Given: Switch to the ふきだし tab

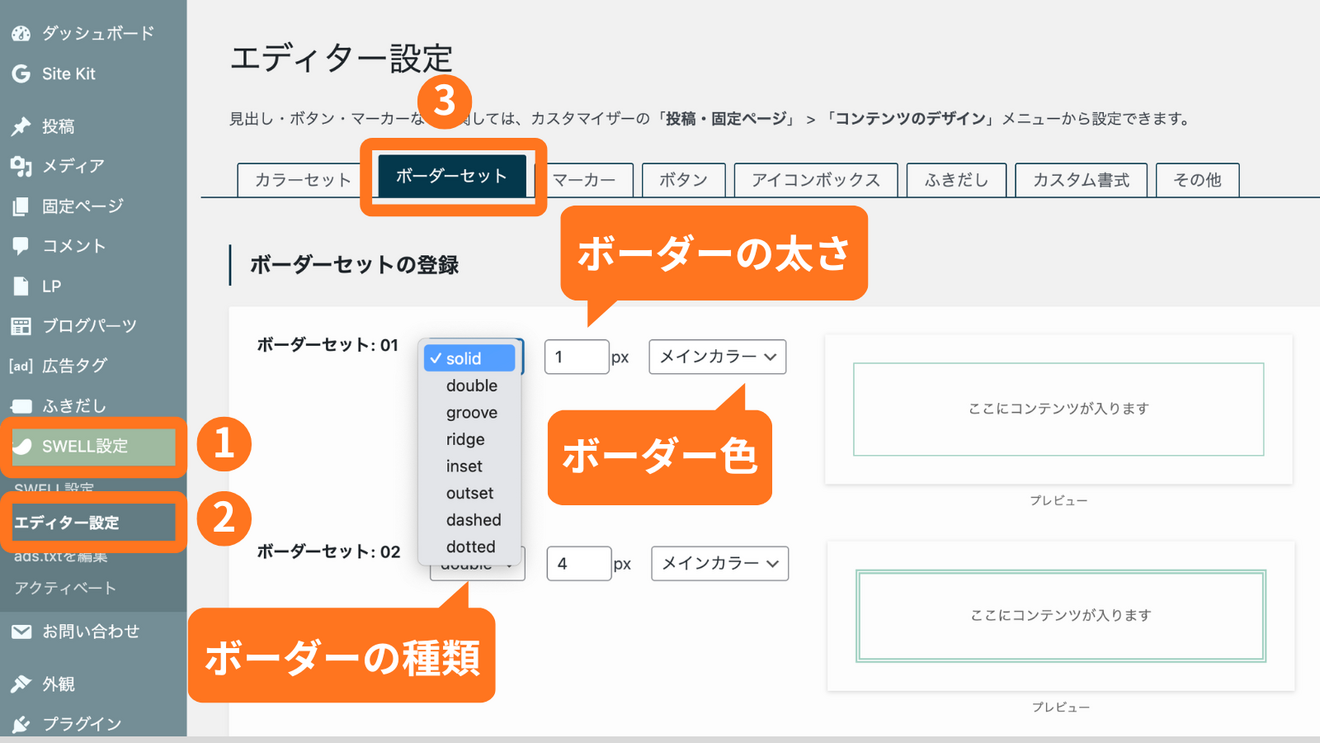Looking at the screenshot, I should click(x=956, y=180).
